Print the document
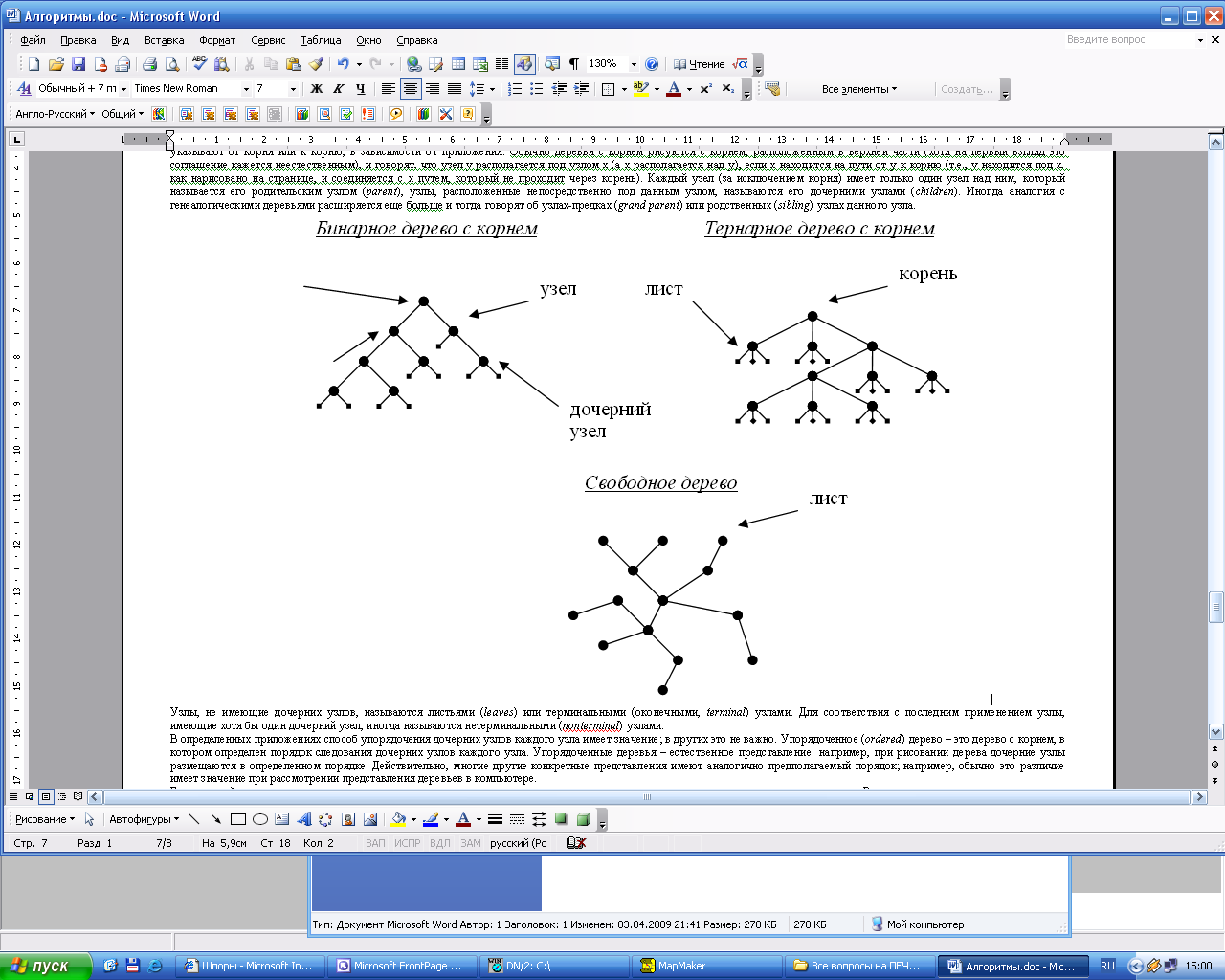The image size is (1225, 980). pos(149,64)
